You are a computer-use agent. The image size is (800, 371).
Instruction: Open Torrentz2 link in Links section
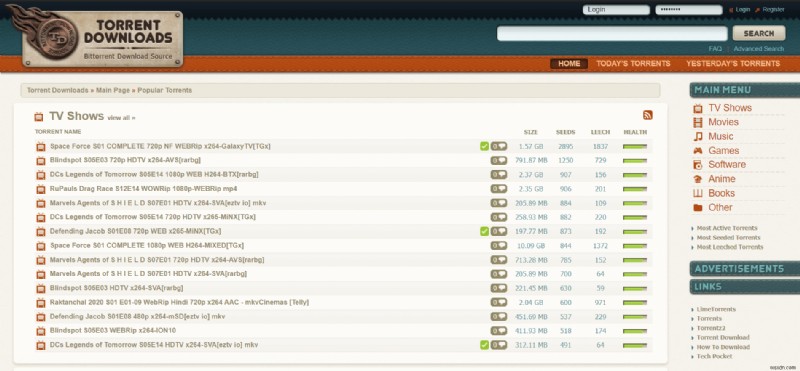(x=711, y=328)
